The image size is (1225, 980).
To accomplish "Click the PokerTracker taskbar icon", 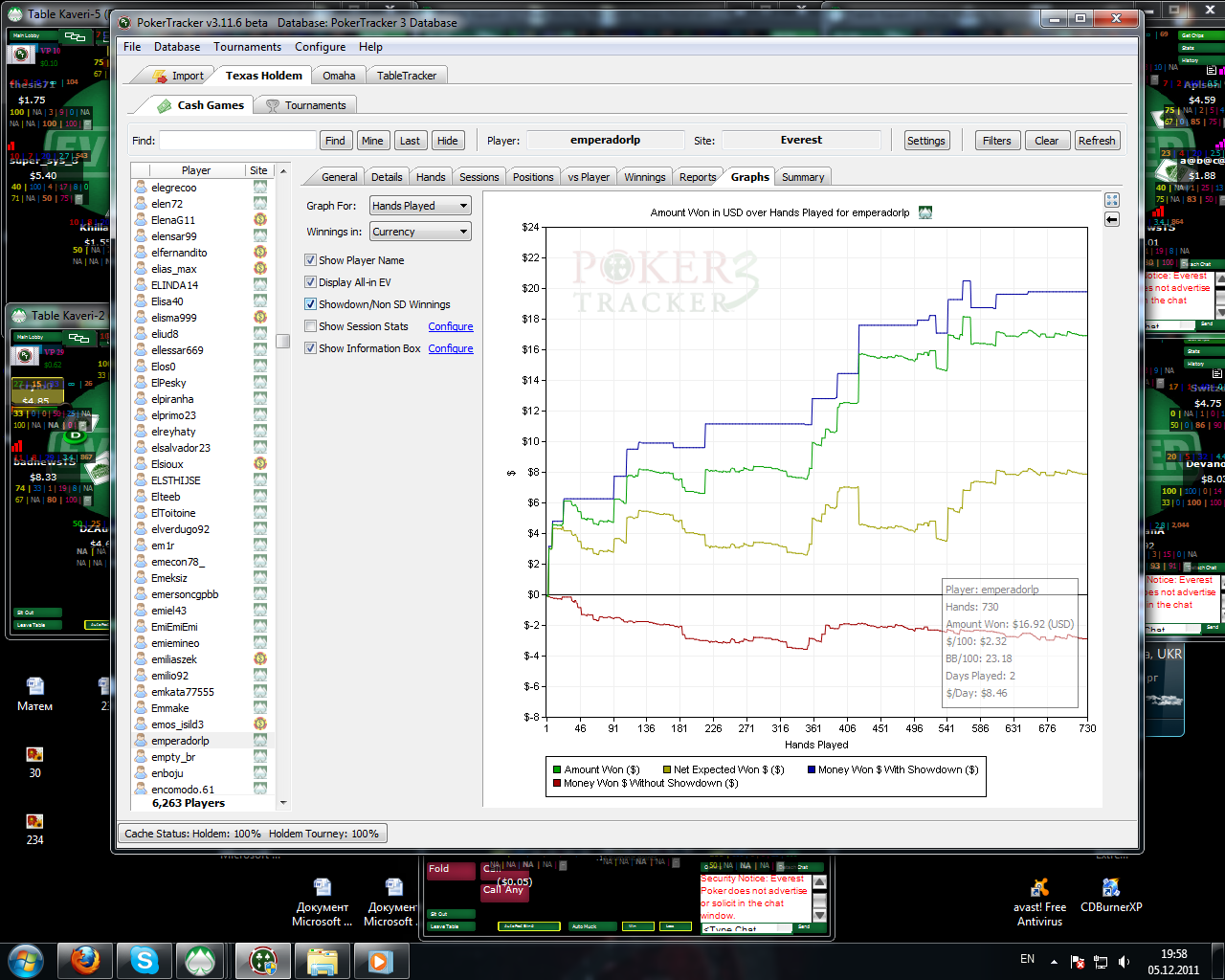I will [x=263, y=960].
